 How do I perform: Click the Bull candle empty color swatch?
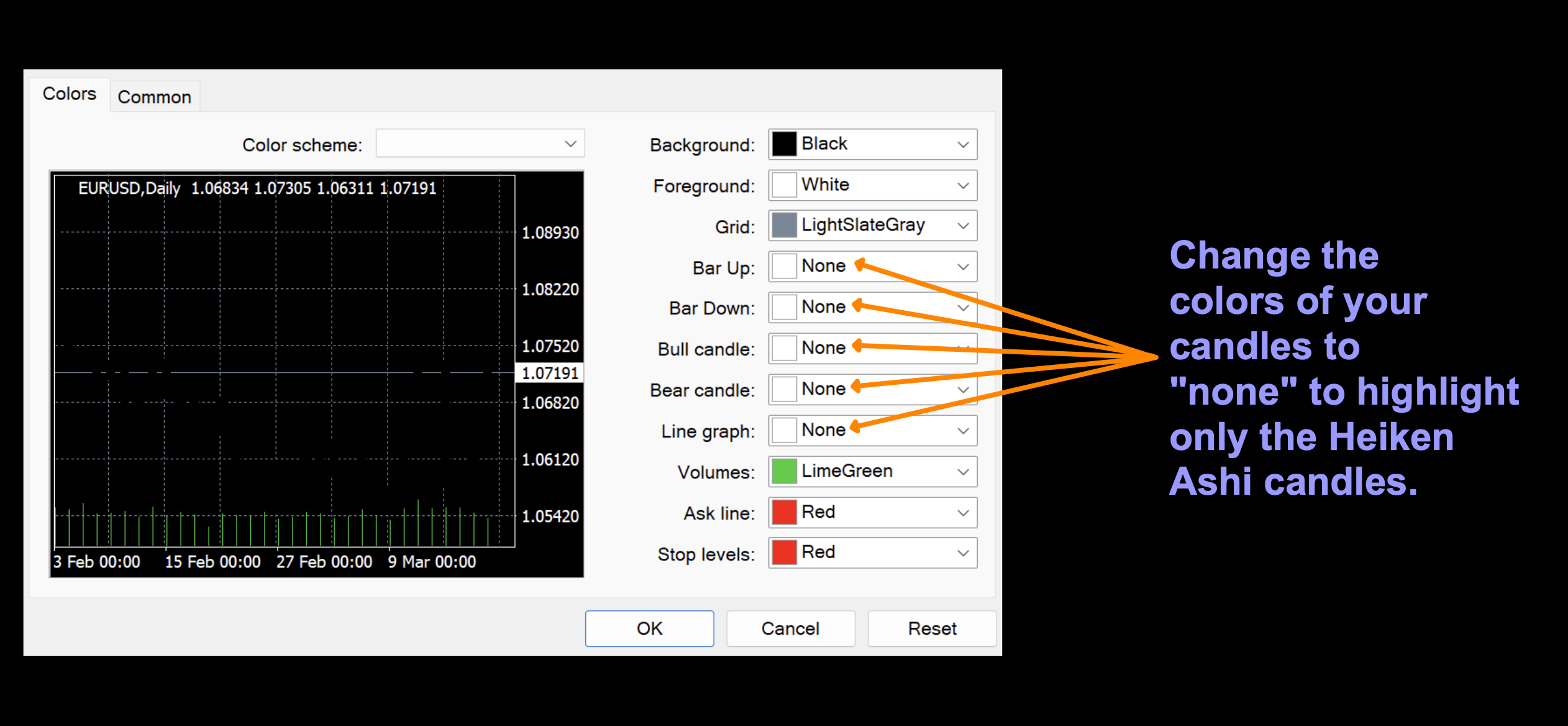tap(784, 349)
